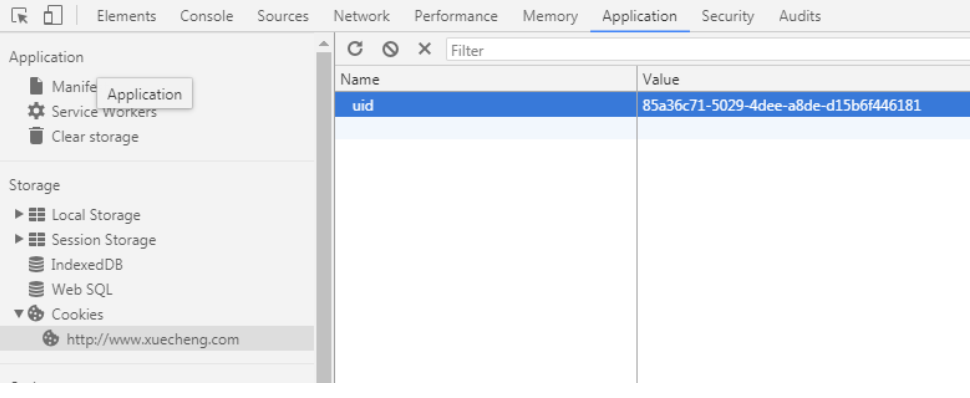
Task: Expand the Session Storage tree arrow
Action: pyautogui.click(x=19, y=239)
